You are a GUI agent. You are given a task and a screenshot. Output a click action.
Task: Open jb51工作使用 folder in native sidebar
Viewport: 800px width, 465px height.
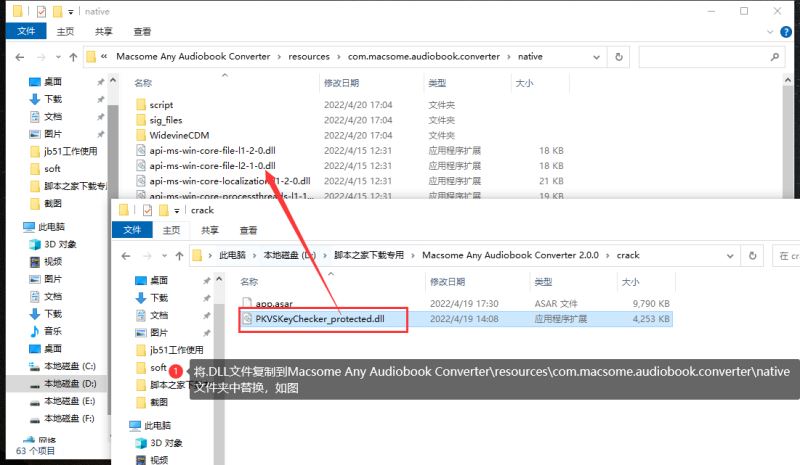(70, 151)
